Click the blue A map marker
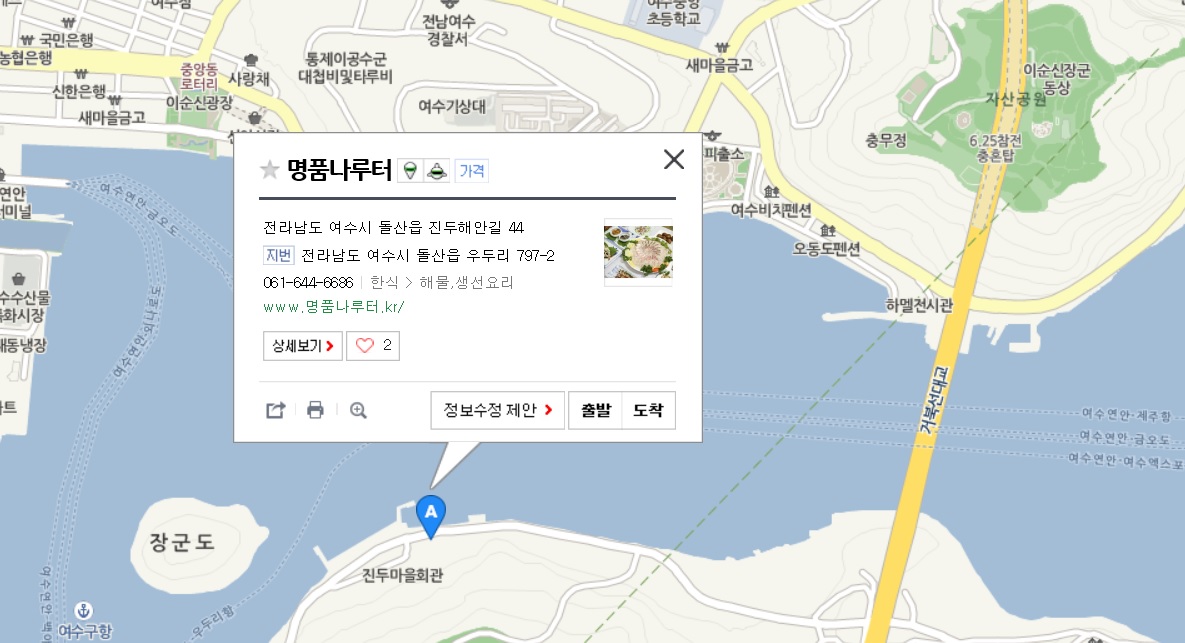 431,516
